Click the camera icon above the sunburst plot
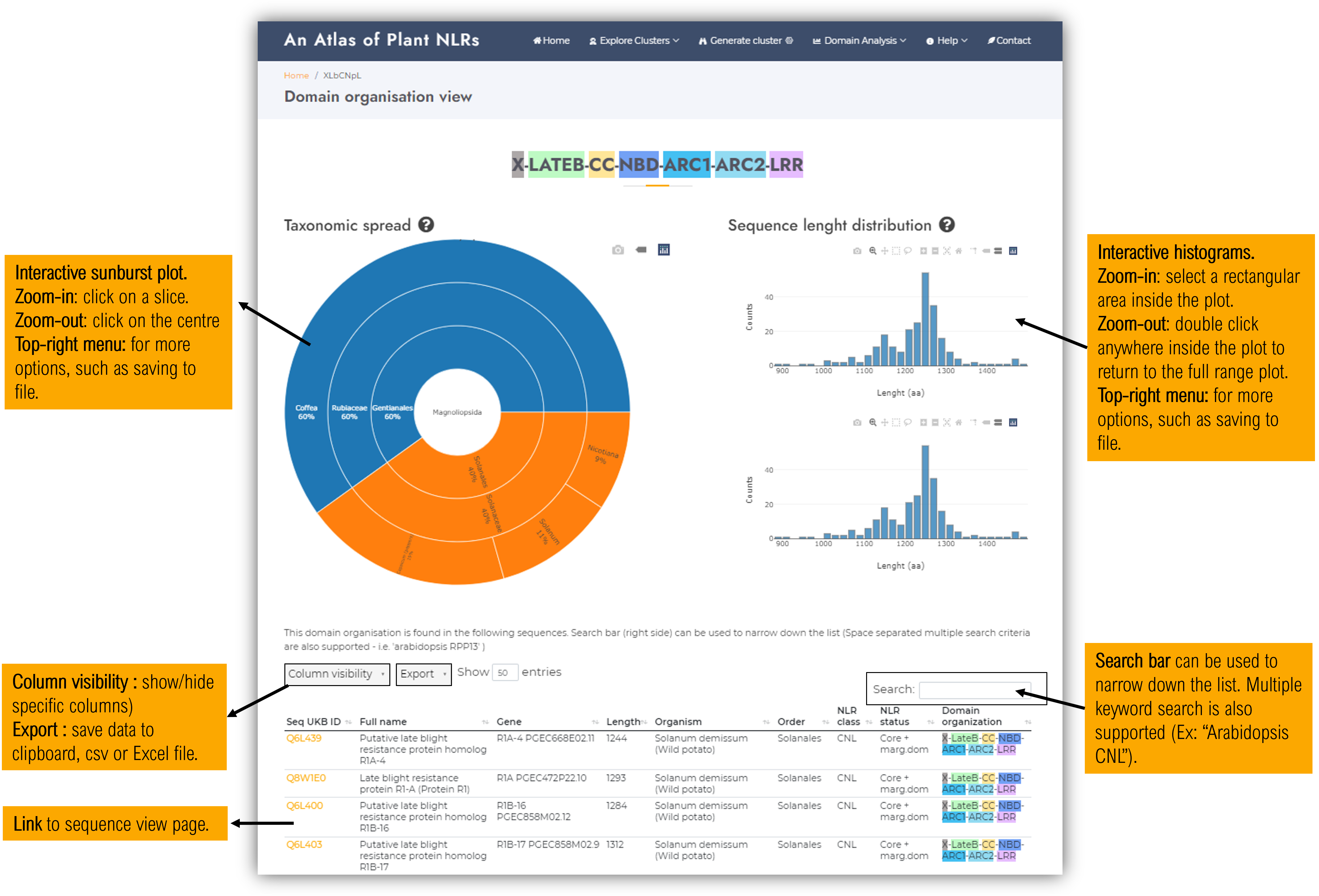The height and width of the screenshot is (896, 1319). [x=617, y=250]
